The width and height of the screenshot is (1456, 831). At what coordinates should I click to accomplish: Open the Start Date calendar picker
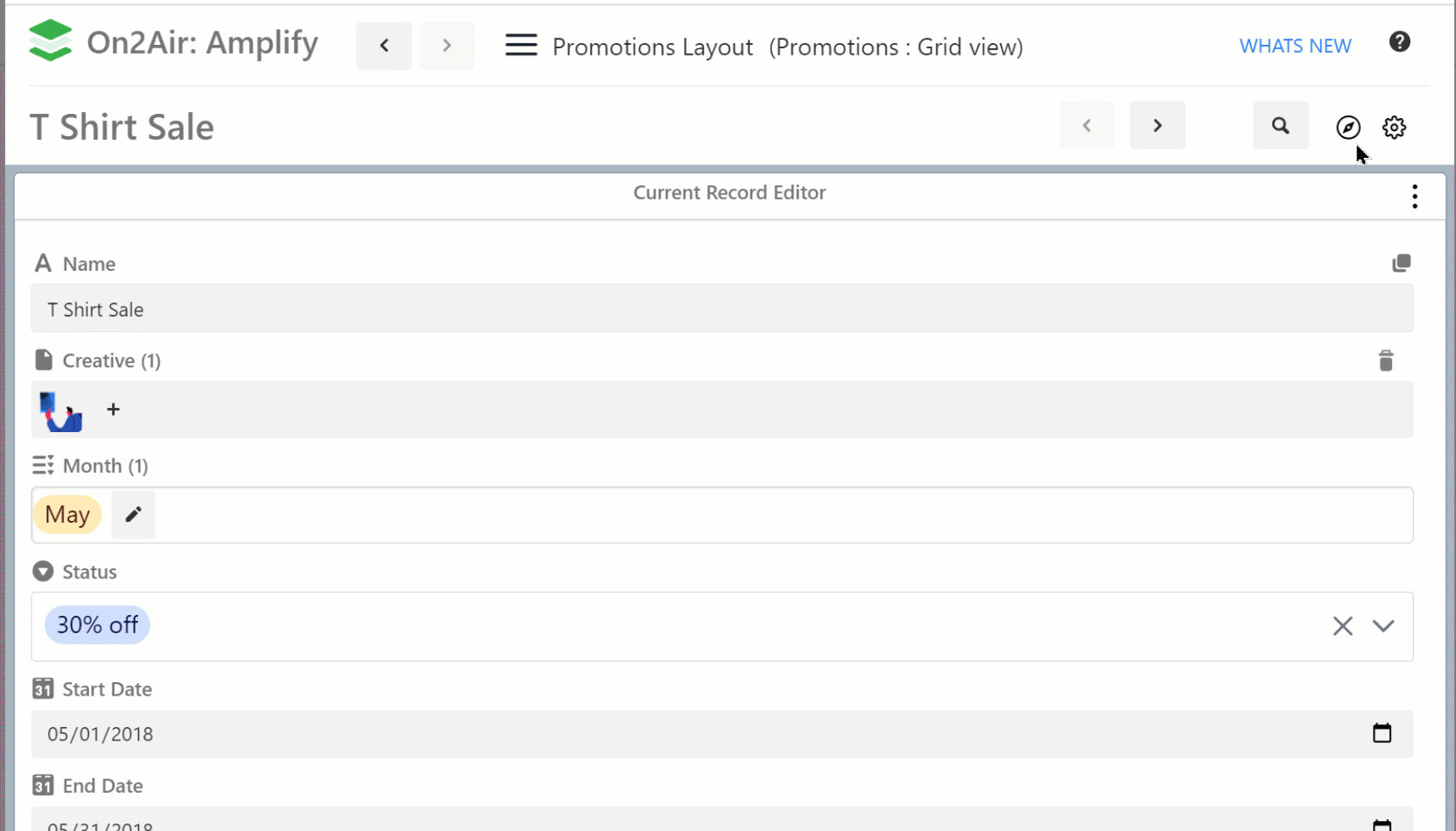[1381, 734]
